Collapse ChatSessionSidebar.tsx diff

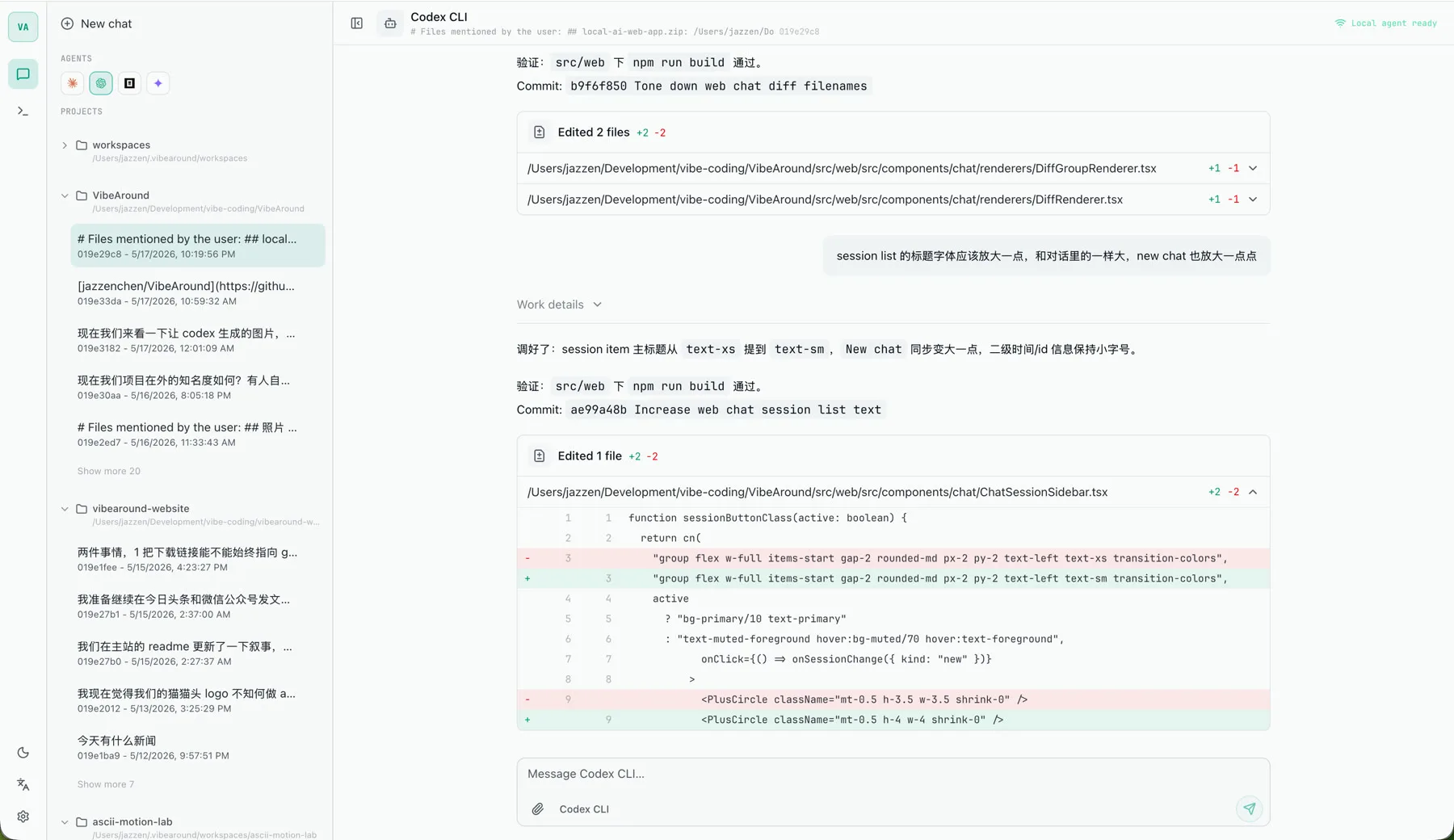1253,492
